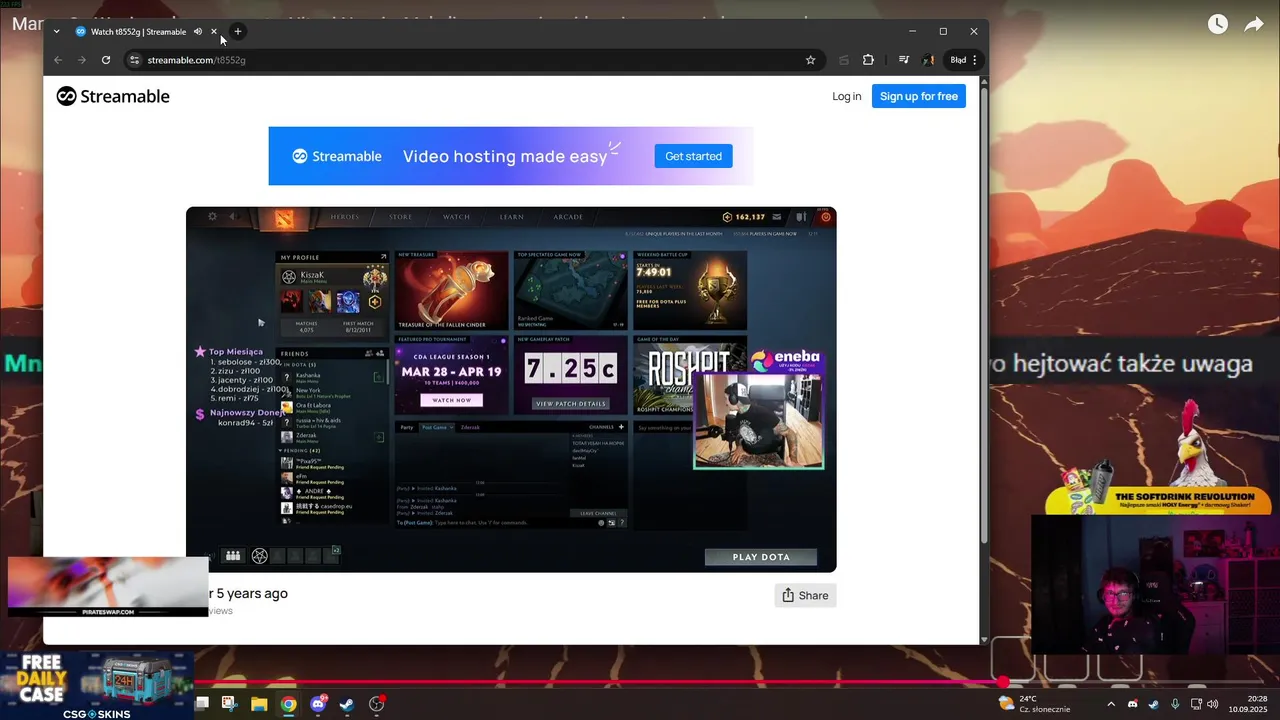Select friend New York in friends list
This screenshot has height=720, width=1280.
pyautogui.click(x=331, y=392)
